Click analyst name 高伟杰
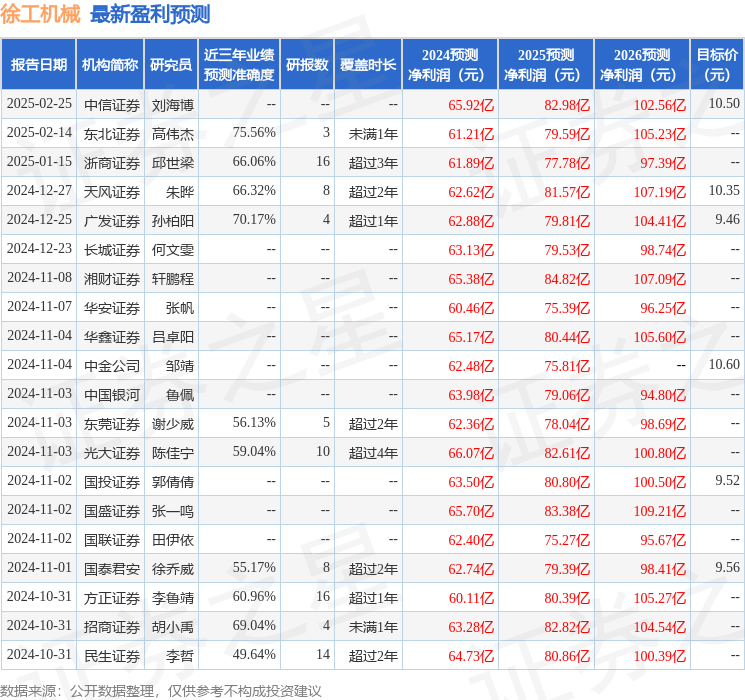The image size is (745, 700). (172, 134)
